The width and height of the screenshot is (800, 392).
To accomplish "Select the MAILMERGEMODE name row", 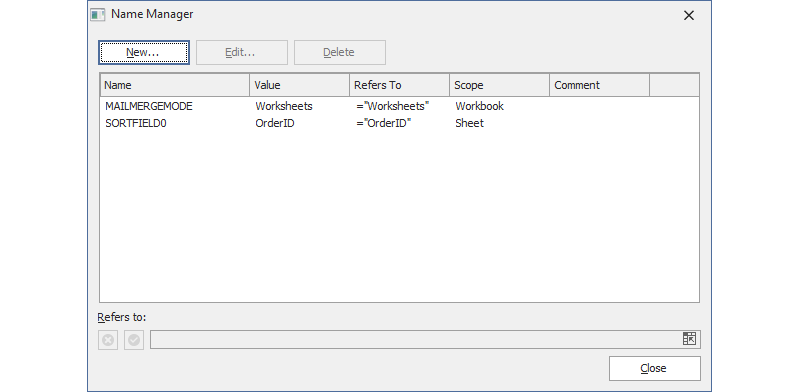I will tap(399, 106).
